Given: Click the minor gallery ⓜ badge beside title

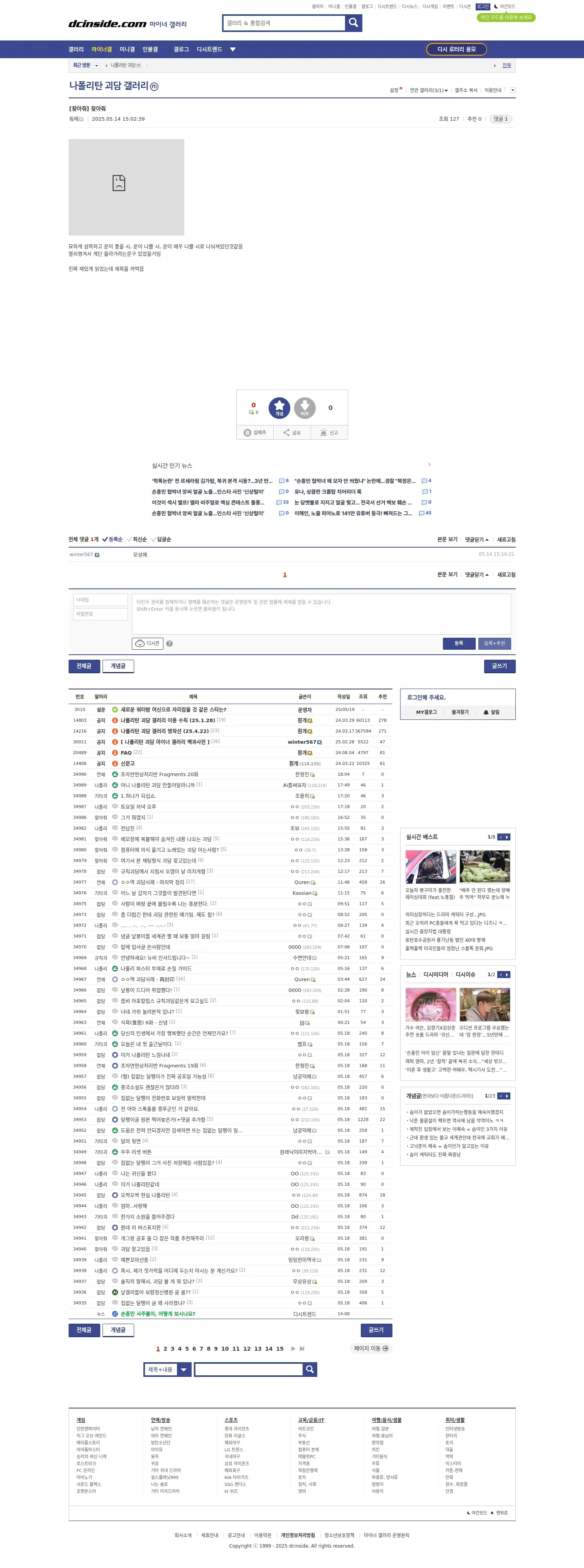Looking at the screenshot, I should [154, 86].
